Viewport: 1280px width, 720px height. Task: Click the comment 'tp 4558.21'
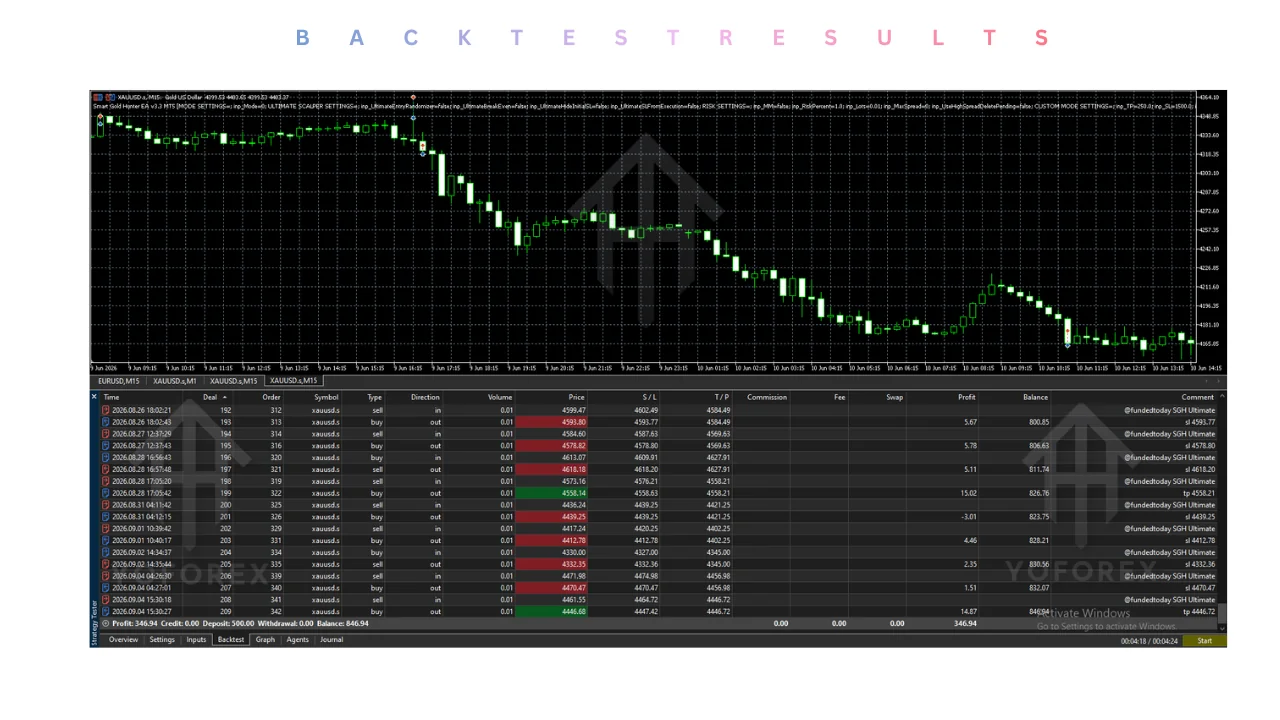point(1200,493)
